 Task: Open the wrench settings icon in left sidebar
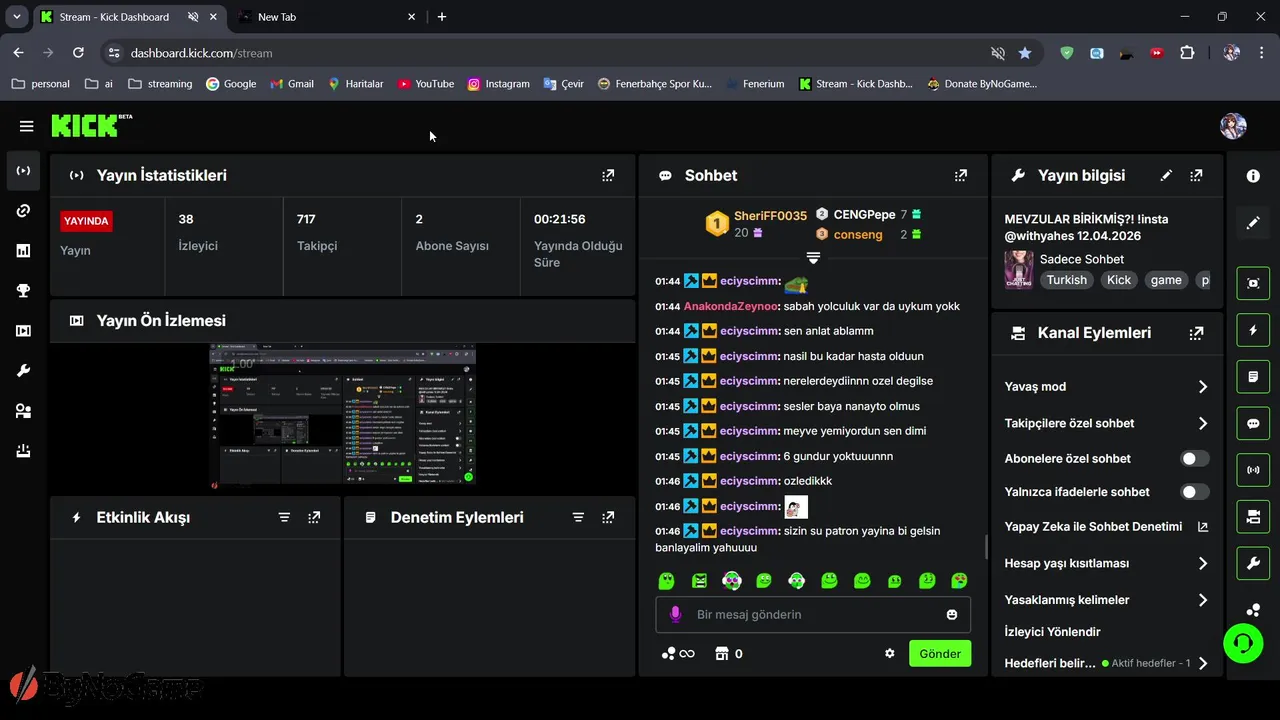pyautogui.click(x=23, y=371)
